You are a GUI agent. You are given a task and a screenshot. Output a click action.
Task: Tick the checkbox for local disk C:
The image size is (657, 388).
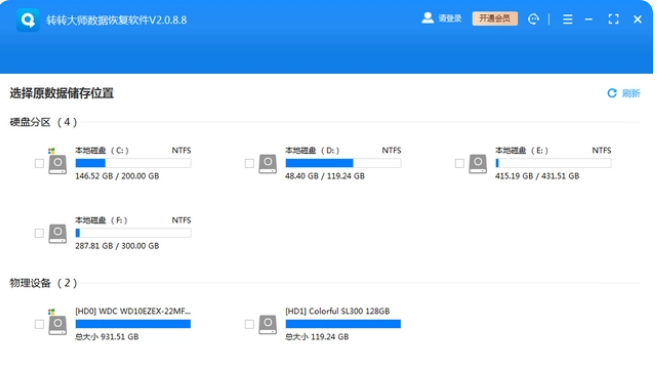[39, 163]
